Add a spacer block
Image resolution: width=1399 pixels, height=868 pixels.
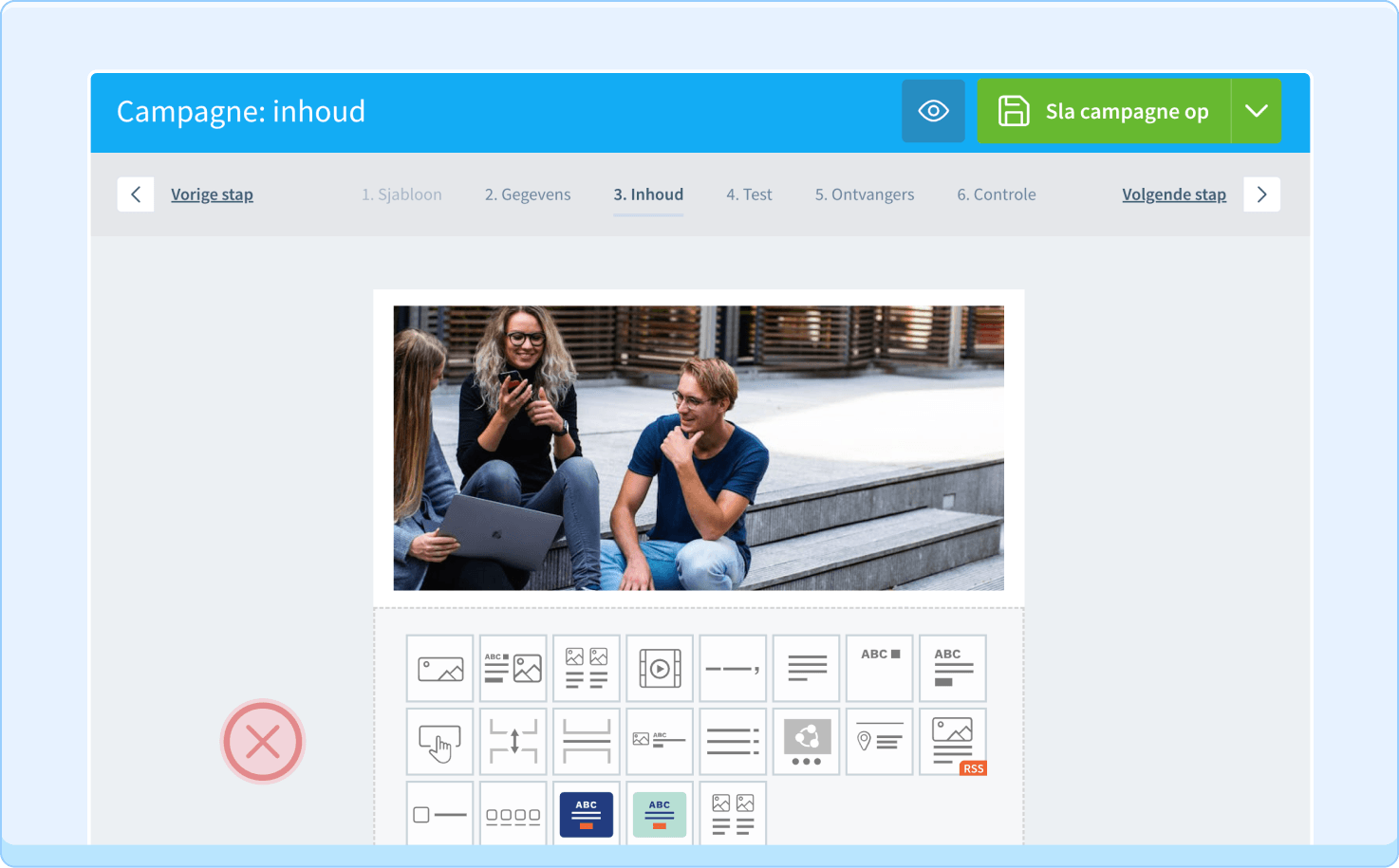pos(513,741)
